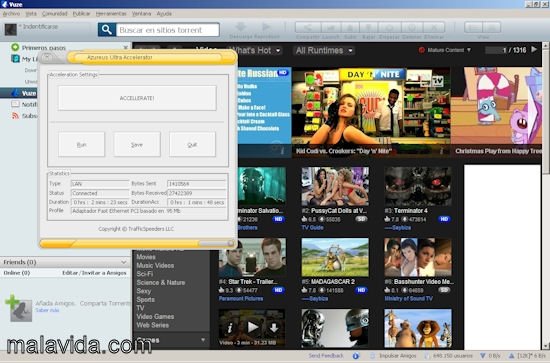This screenshot has width=550, height=363.
Task: Open the Star Trek - Trailer thumbnail
Action: click(252, 258)
